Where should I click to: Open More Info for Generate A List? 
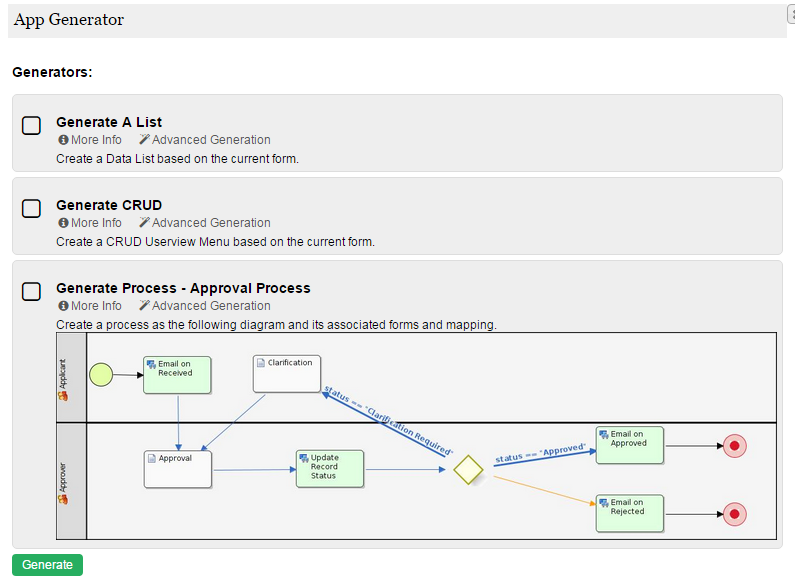point(90,140)
